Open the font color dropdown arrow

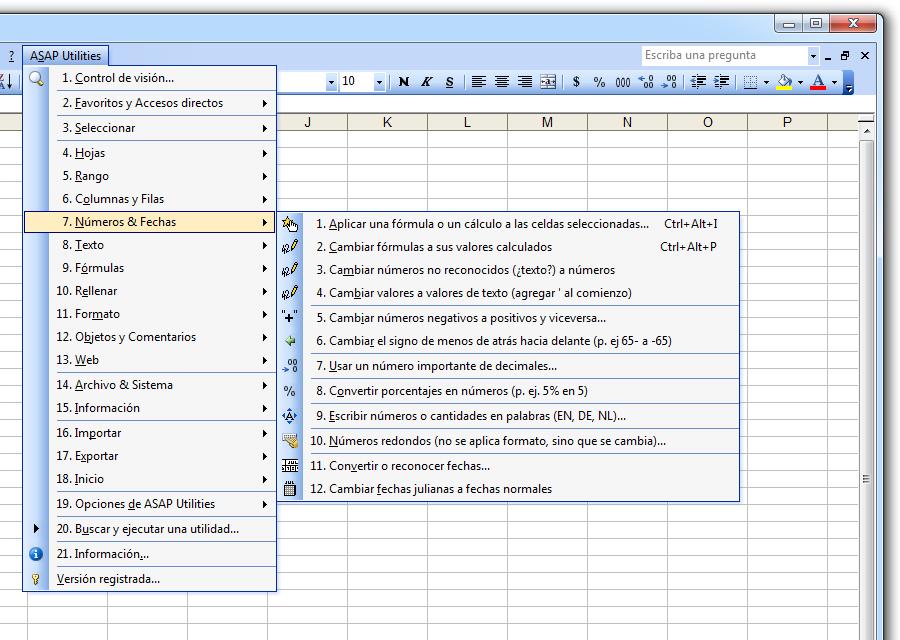click(x=834, y=82)
